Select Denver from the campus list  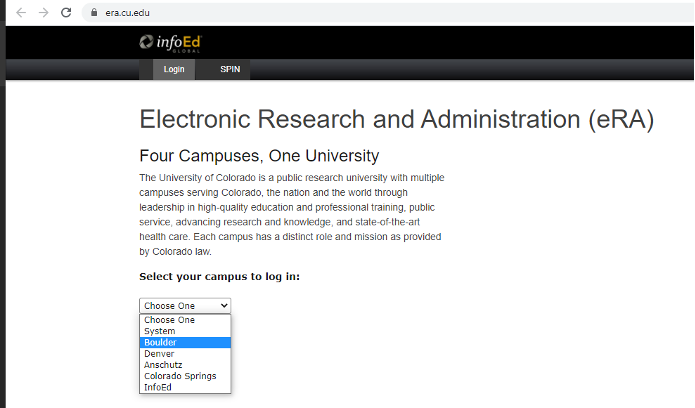pyautogui.click(x=159, y=353)
